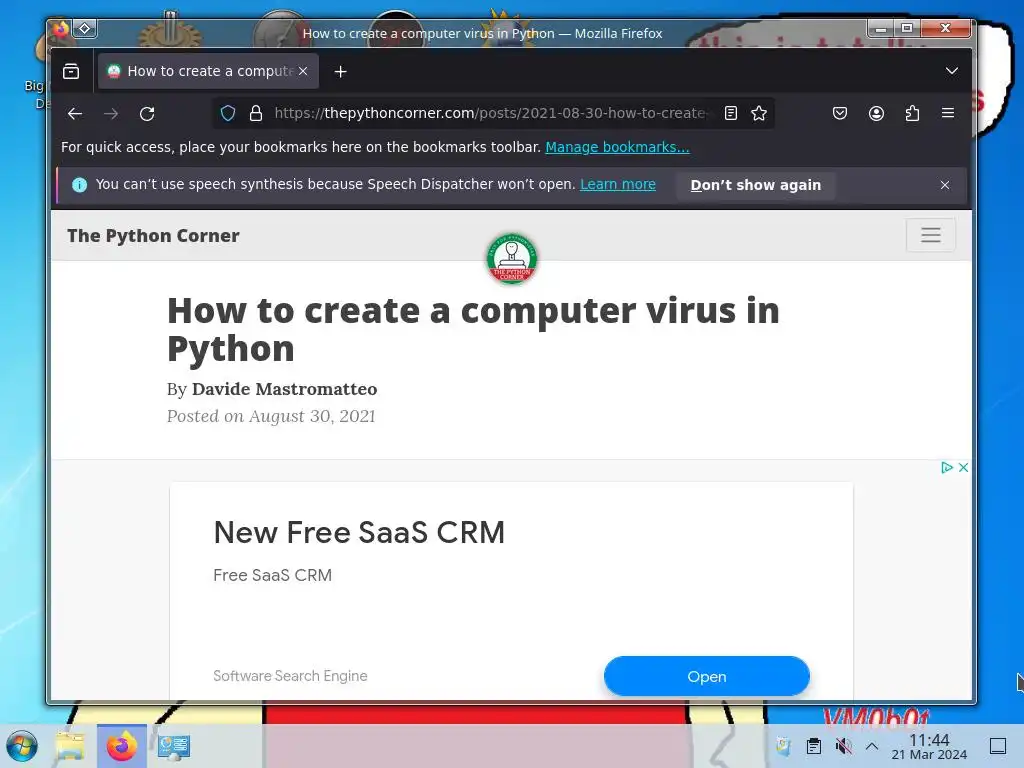Click the AdChoices triangle icon
Image resolution: width=1024 pixels, height=768 pixels.
click(946, 468)
